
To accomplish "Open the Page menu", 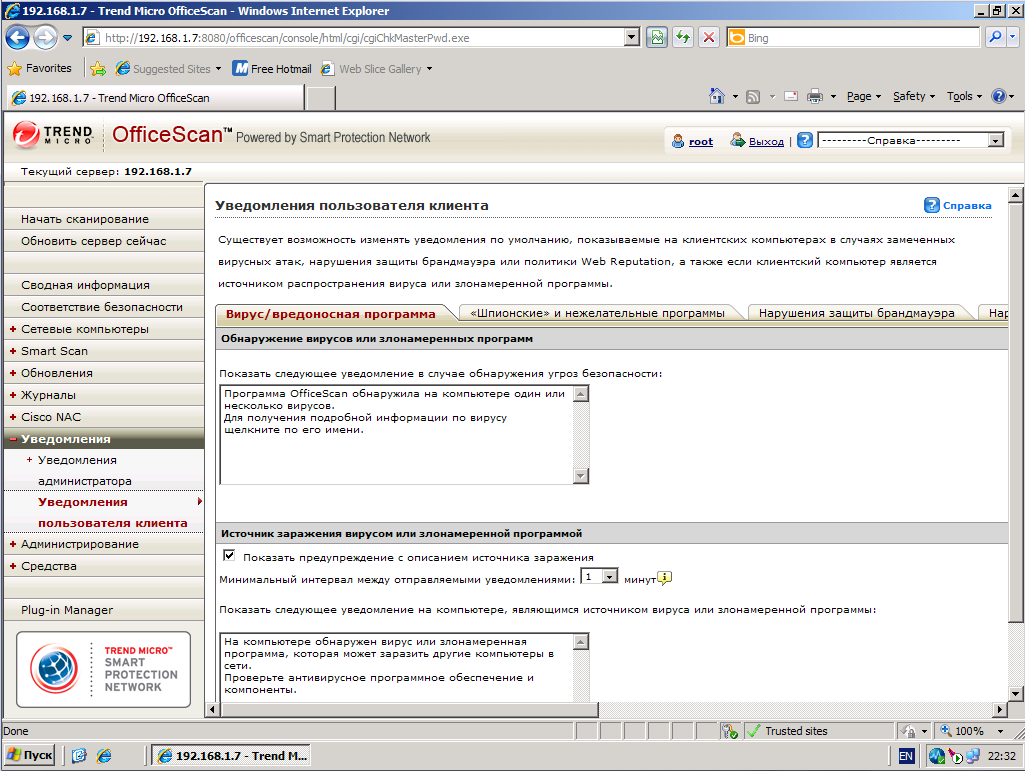I will [x=864, y=96].
